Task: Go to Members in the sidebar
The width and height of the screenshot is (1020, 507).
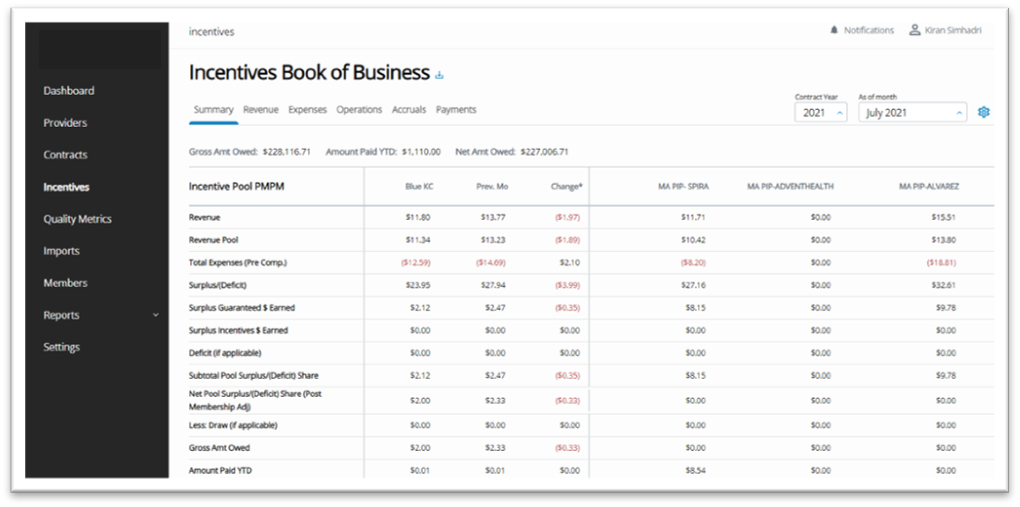Action: pos(65,283)
